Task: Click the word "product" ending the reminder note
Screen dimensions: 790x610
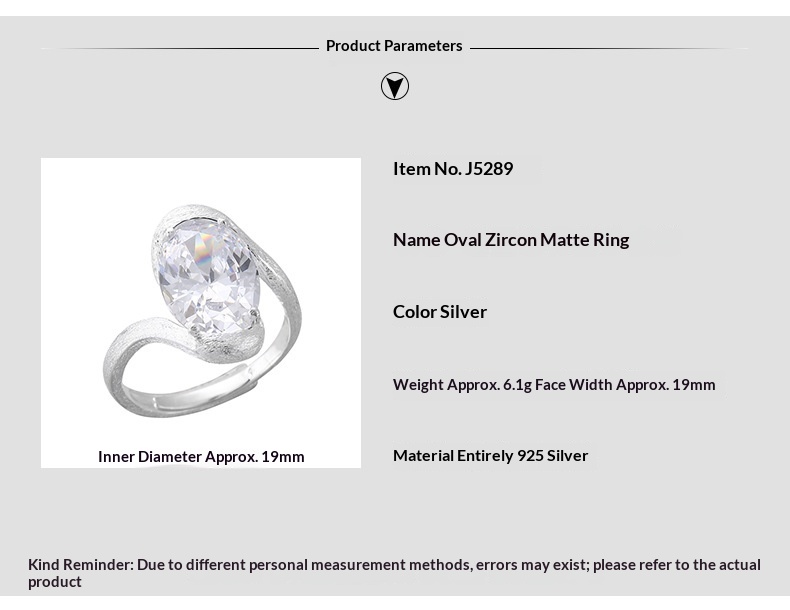Action: click(55, 582)
